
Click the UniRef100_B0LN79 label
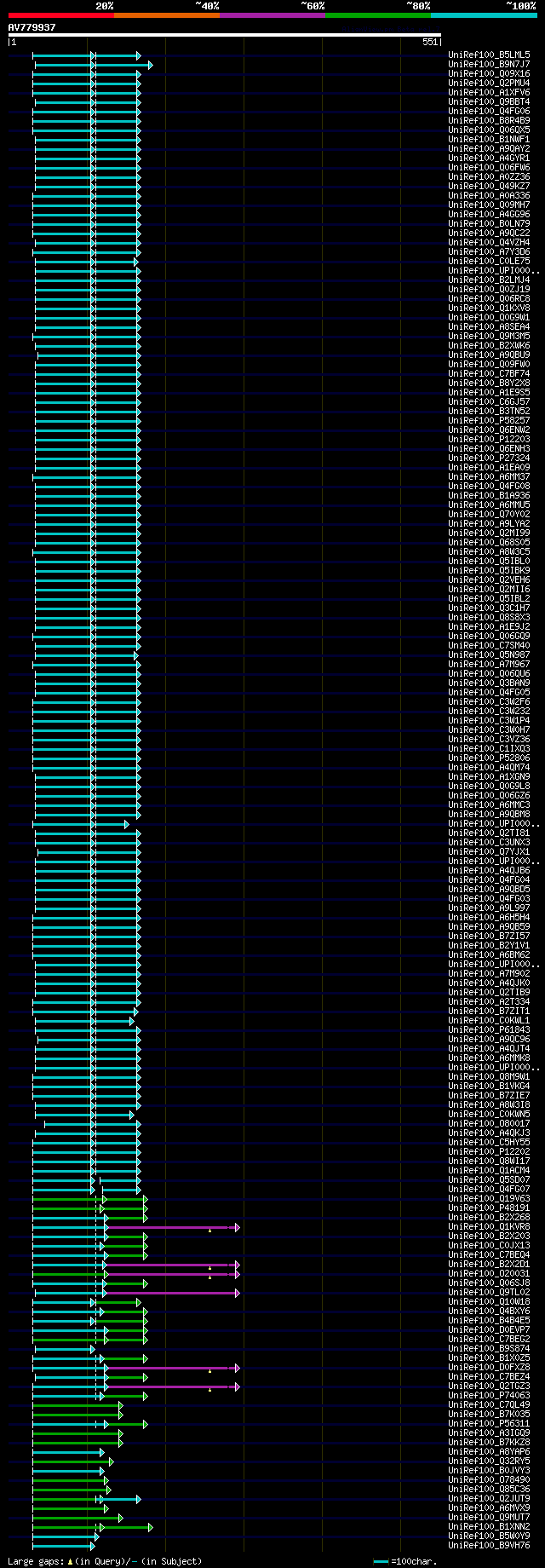pos(489,223)
